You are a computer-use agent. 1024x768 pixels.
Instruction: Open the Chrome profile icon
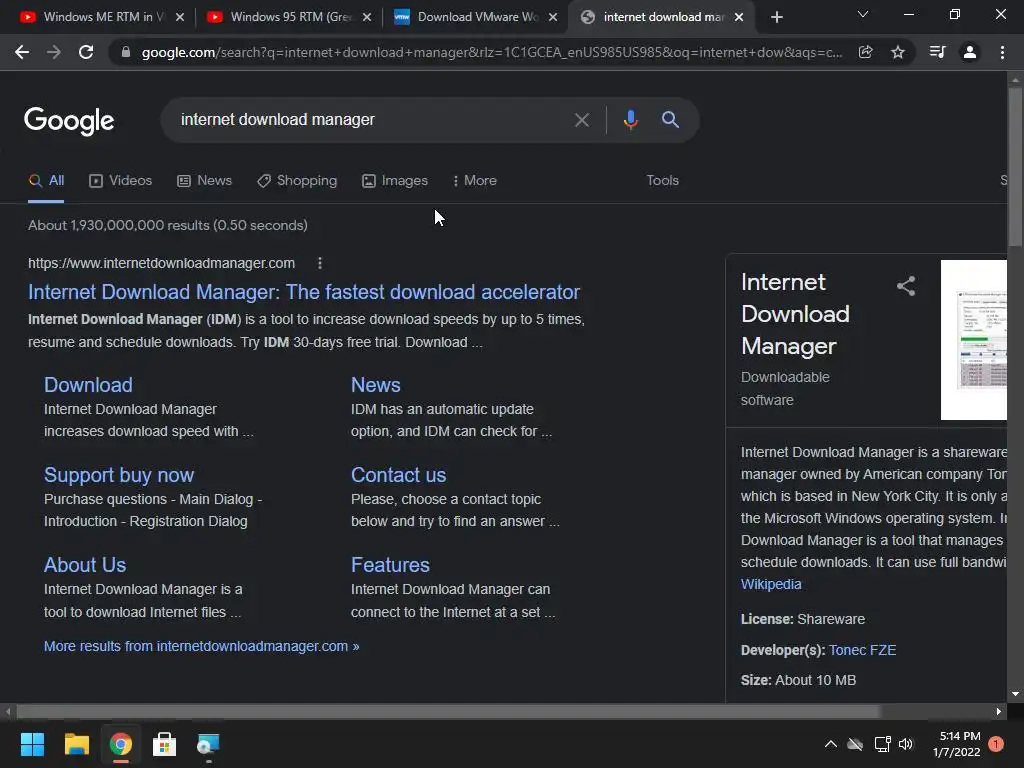pos(970,52)
